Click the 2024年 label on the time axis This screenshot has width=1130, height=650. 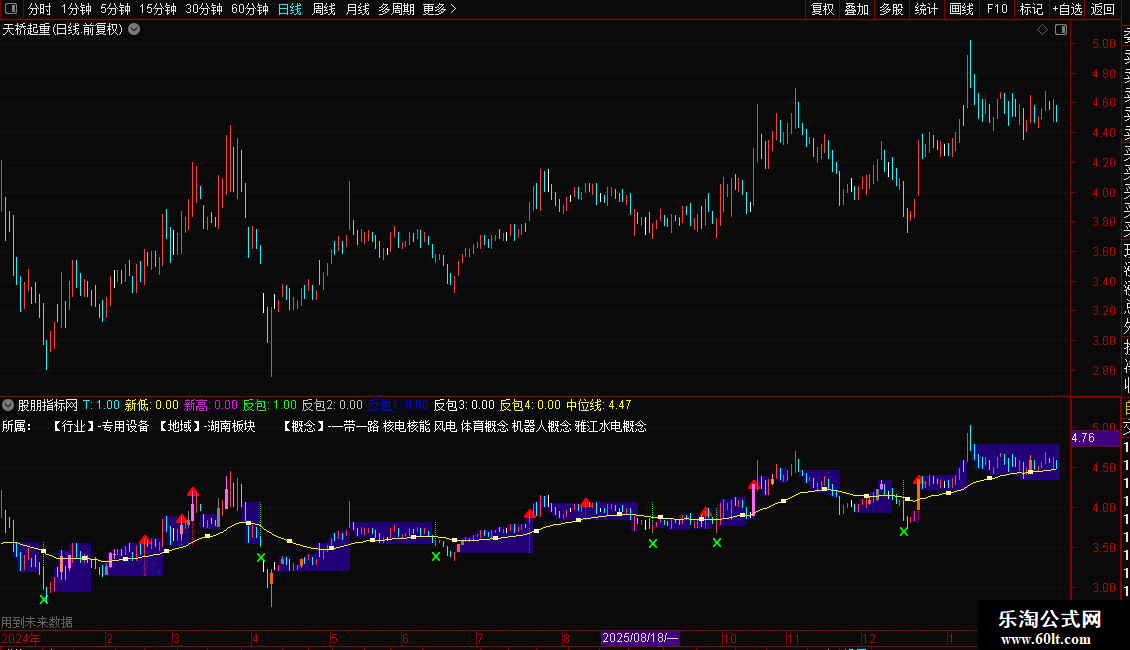point(21,638)
